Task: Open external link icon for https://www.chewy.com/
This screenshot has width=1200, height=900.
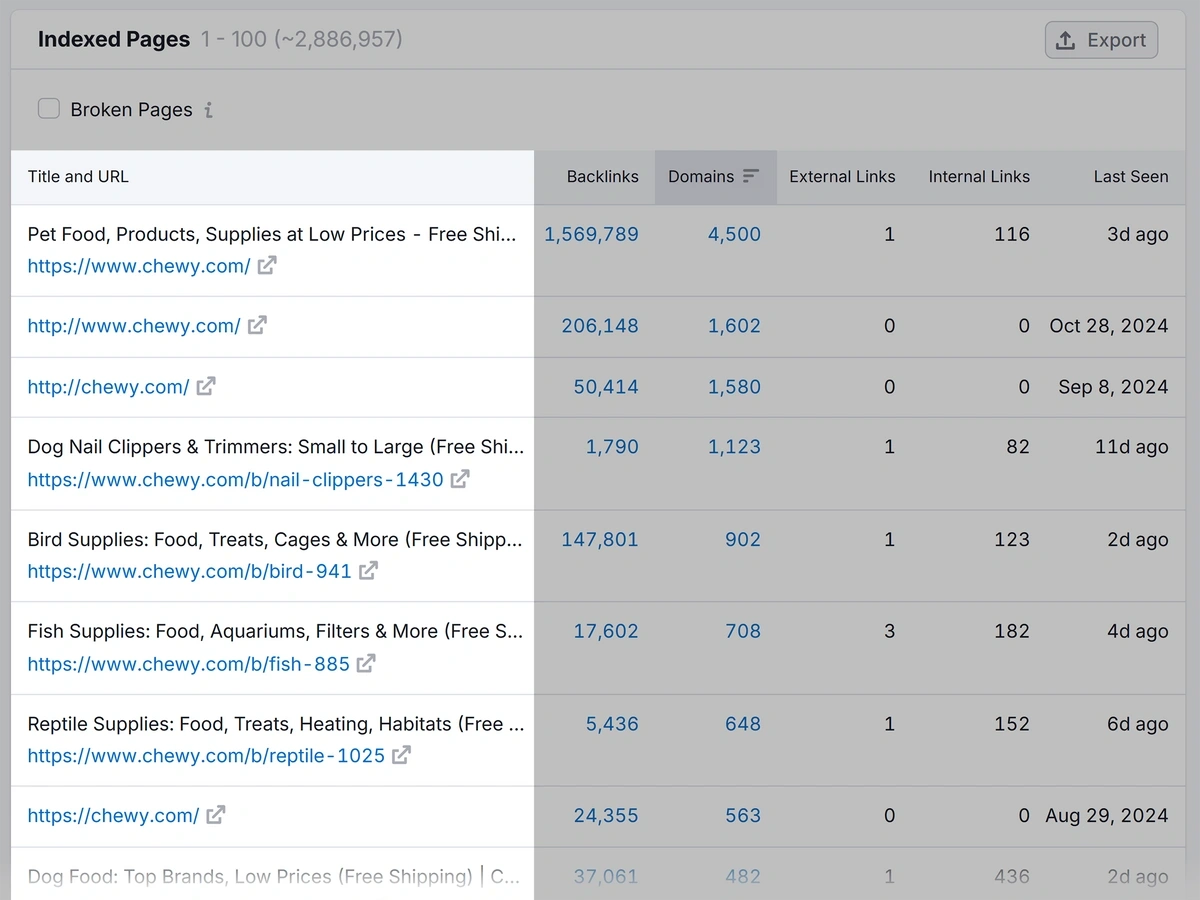Action: pos(267,266)
